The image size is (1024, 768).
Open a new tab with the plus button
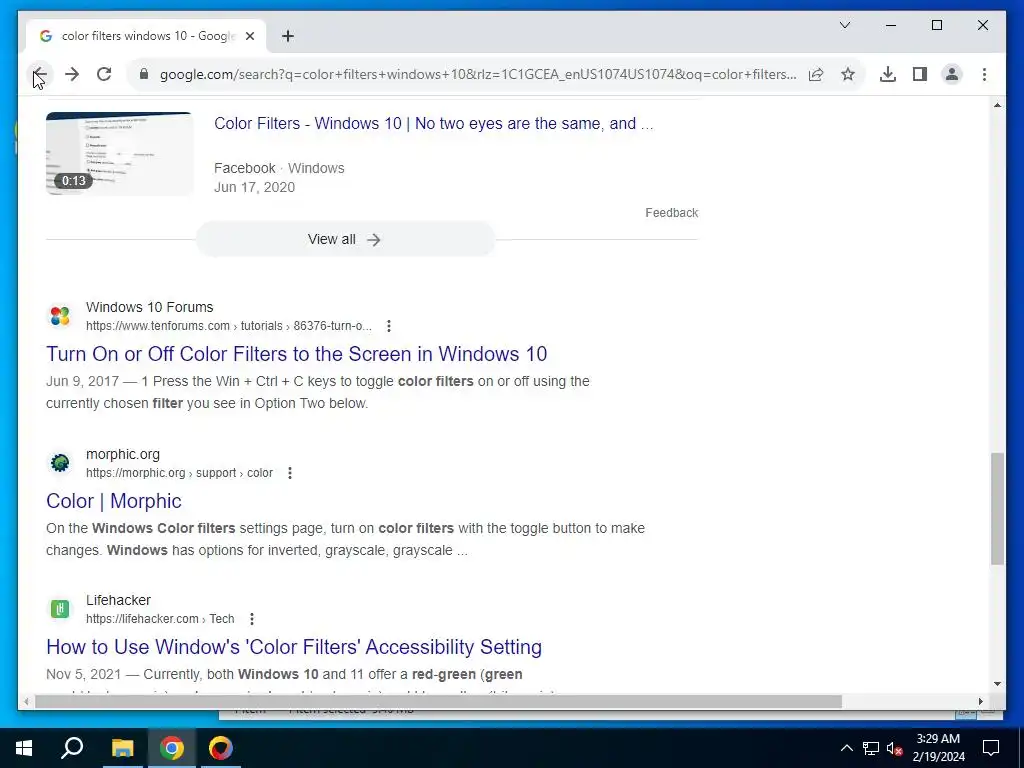click(287, 36)
